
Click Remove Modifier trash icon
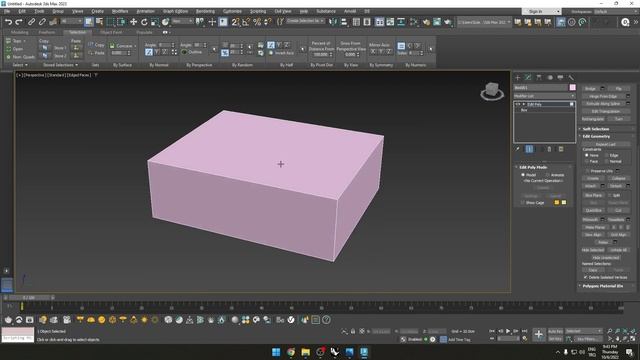point(549,149)
